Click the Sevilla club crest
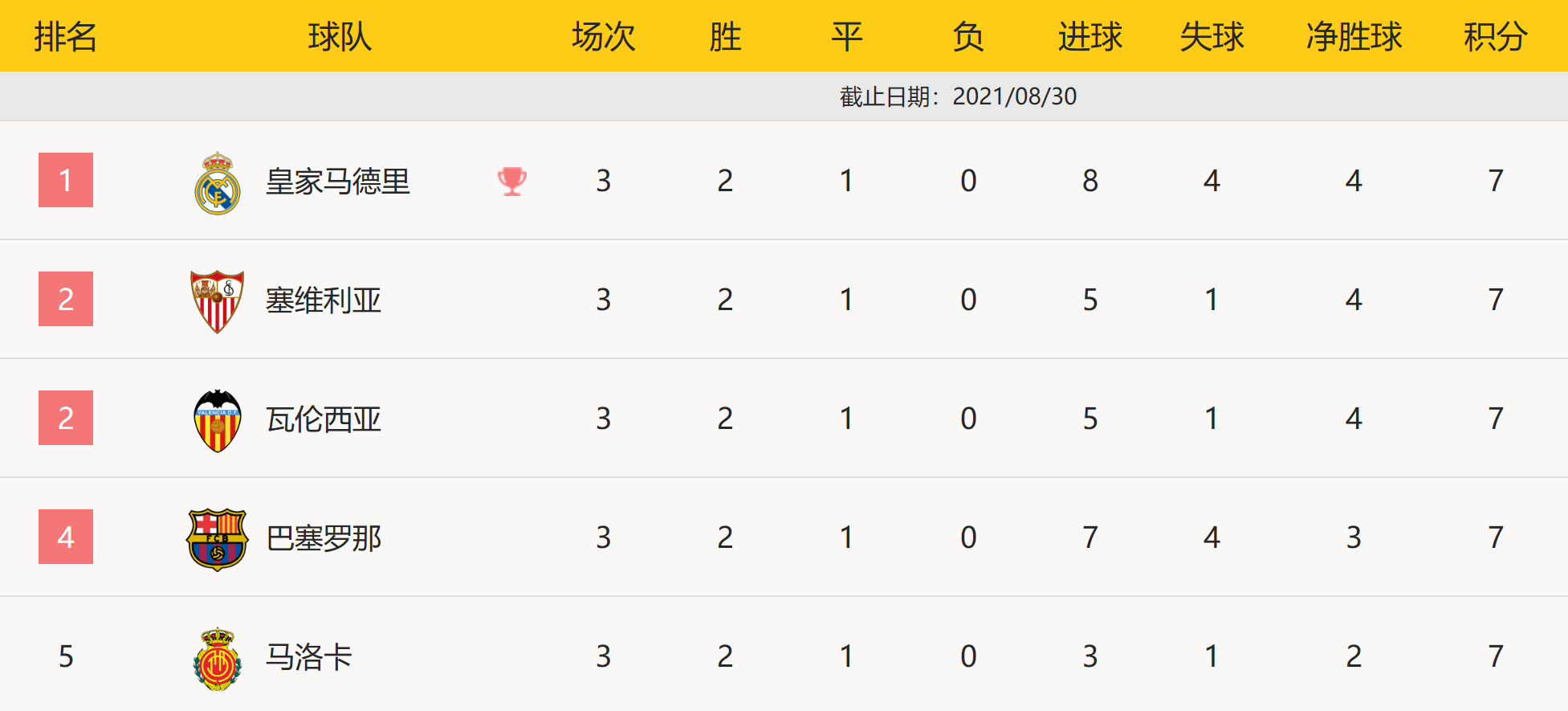 (217, 301)
